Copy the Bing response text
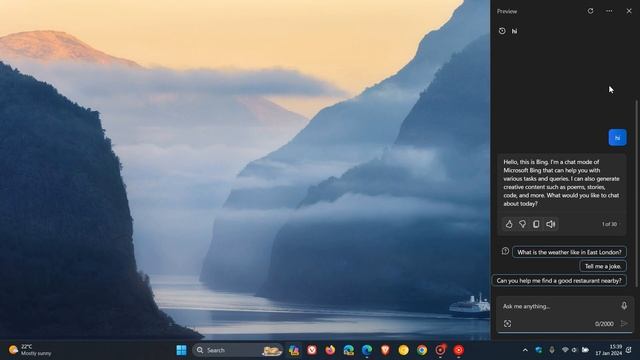 pyautogui.click(x=536, y=224)
